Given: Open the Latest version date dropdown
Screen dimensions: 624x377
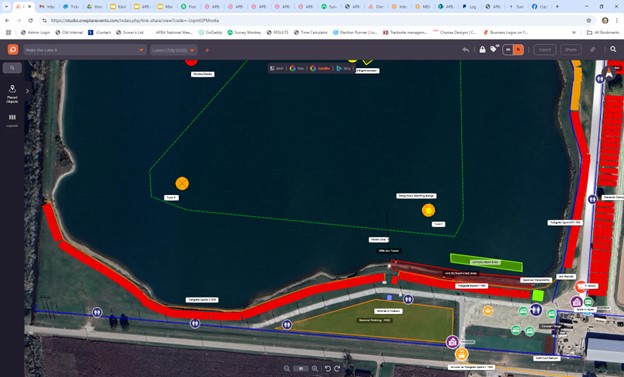Looking at the screenshot, I should point(173,50).
